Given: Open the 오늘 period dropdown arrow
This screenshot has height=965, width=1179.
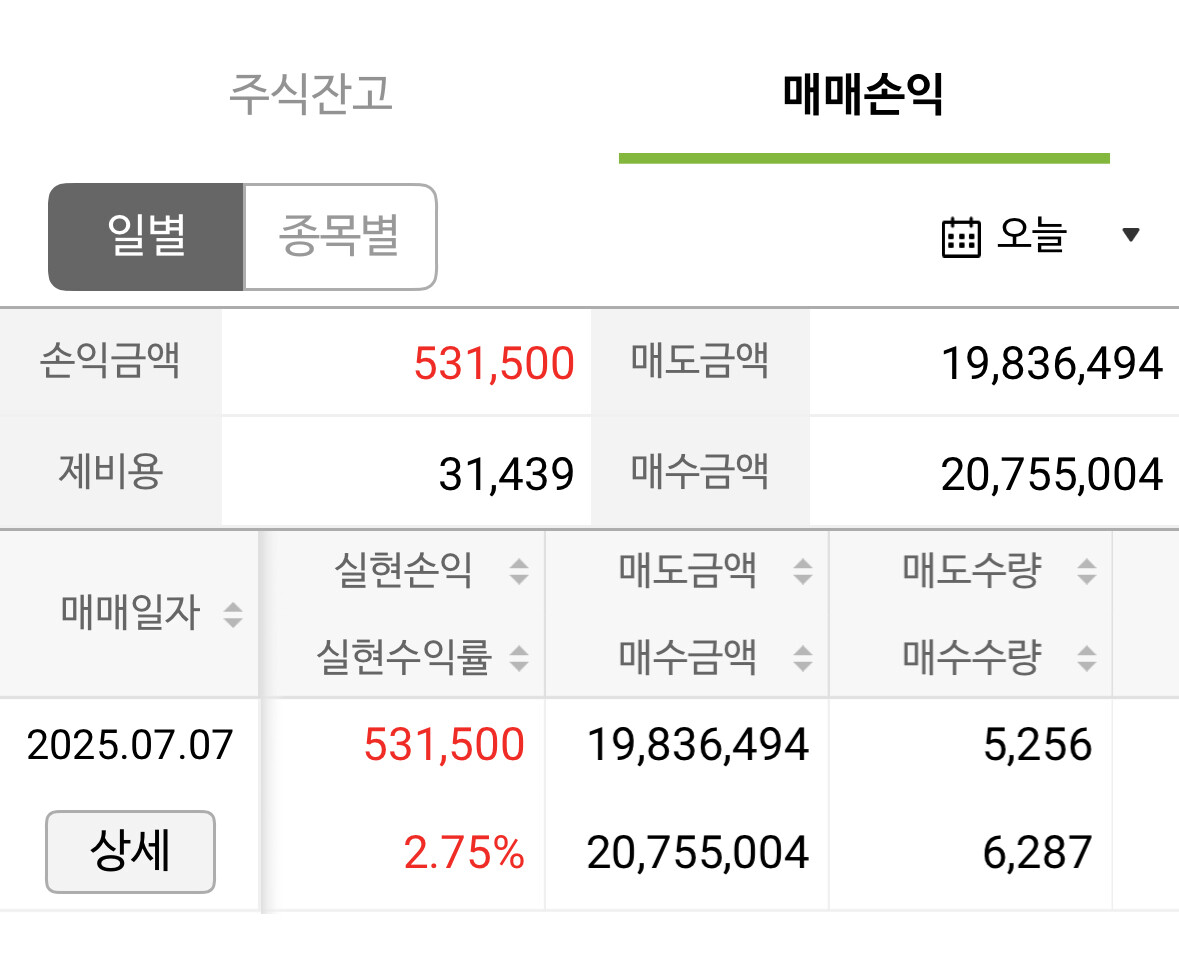Looking at the screenshot, I should pyautogui.click(x=1131, y=236).
